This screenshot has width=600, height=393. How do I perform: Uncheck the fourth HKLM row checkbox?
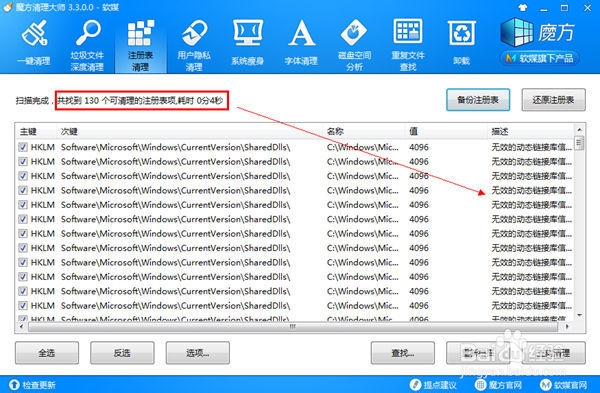coord(23,190)
